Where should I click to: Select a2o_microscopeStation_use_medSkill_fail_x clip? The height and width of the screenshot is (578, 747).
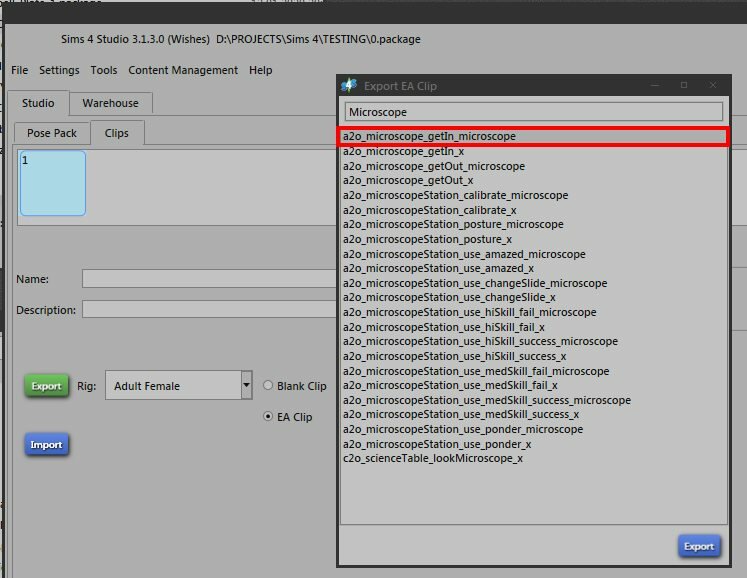[534, 385]
